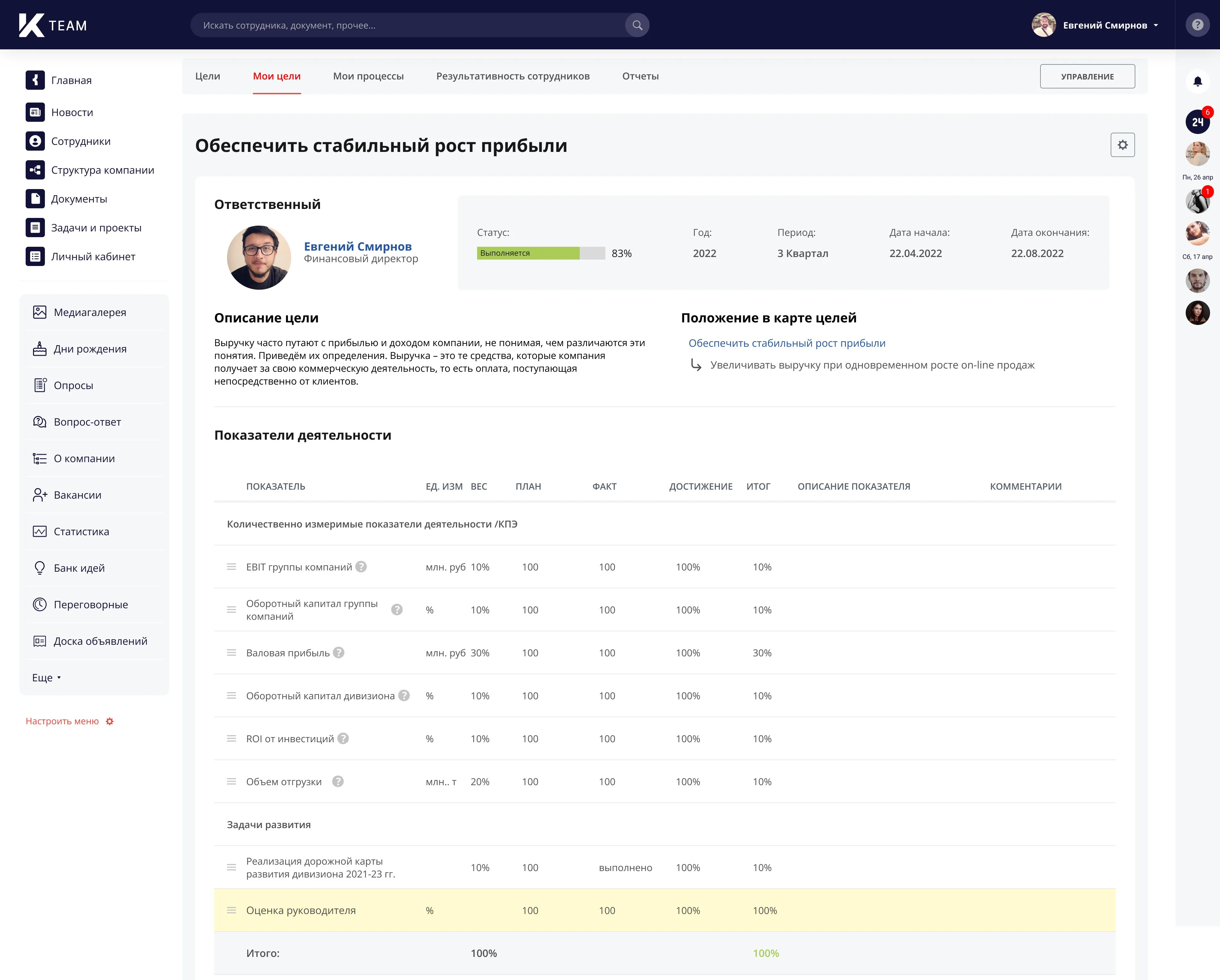Viewport: 1220px width, 980px height.
Task: Click the goal settings gear icon
Action: coord(1122,145)
